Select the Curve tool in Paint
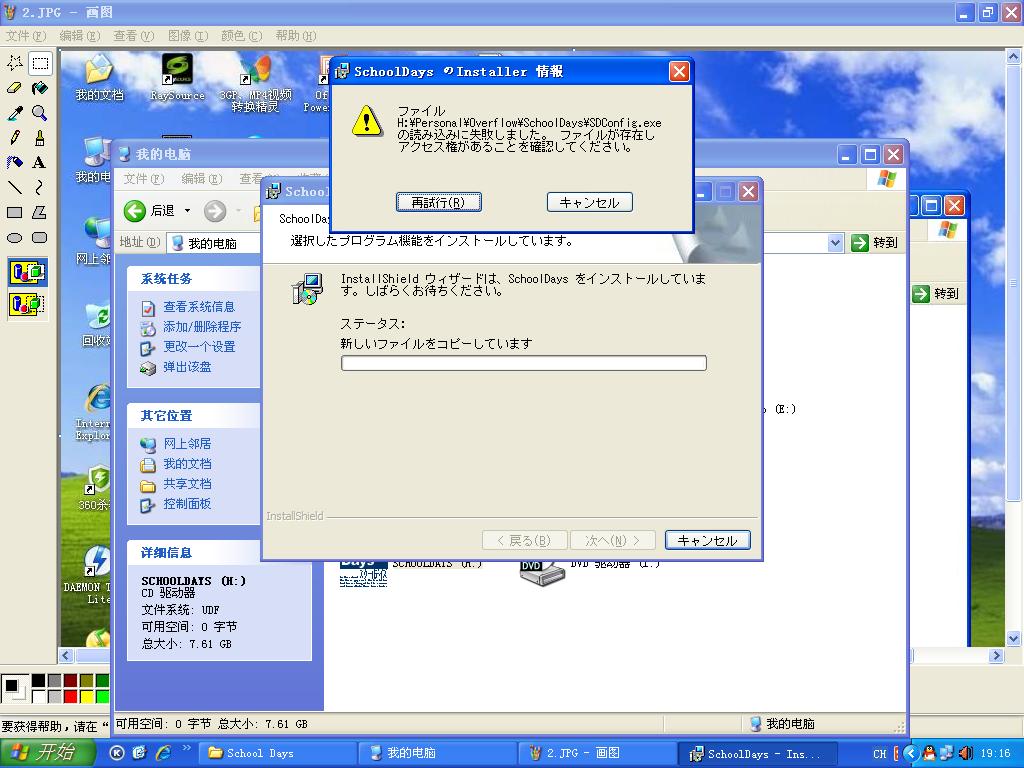1024x768 pixels. click(x=40, y=187)
